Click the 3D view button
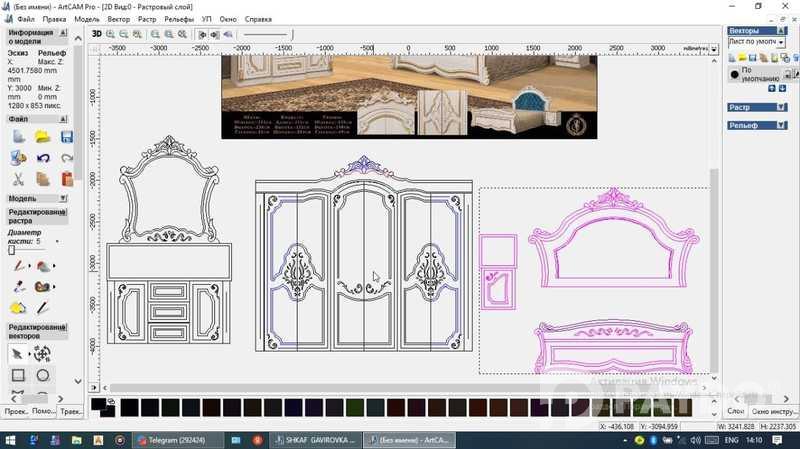This screenshot has height=449, width=800. point(97,34)
